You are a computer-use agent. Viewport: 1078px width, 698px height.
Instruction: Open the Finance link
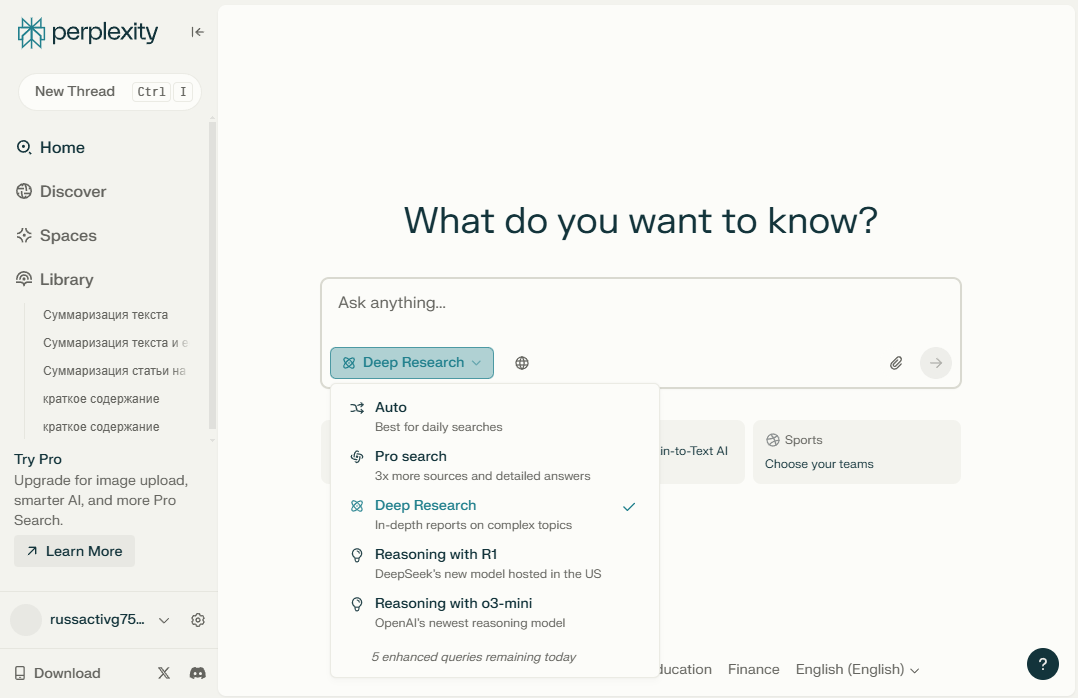tap(754, 669)
